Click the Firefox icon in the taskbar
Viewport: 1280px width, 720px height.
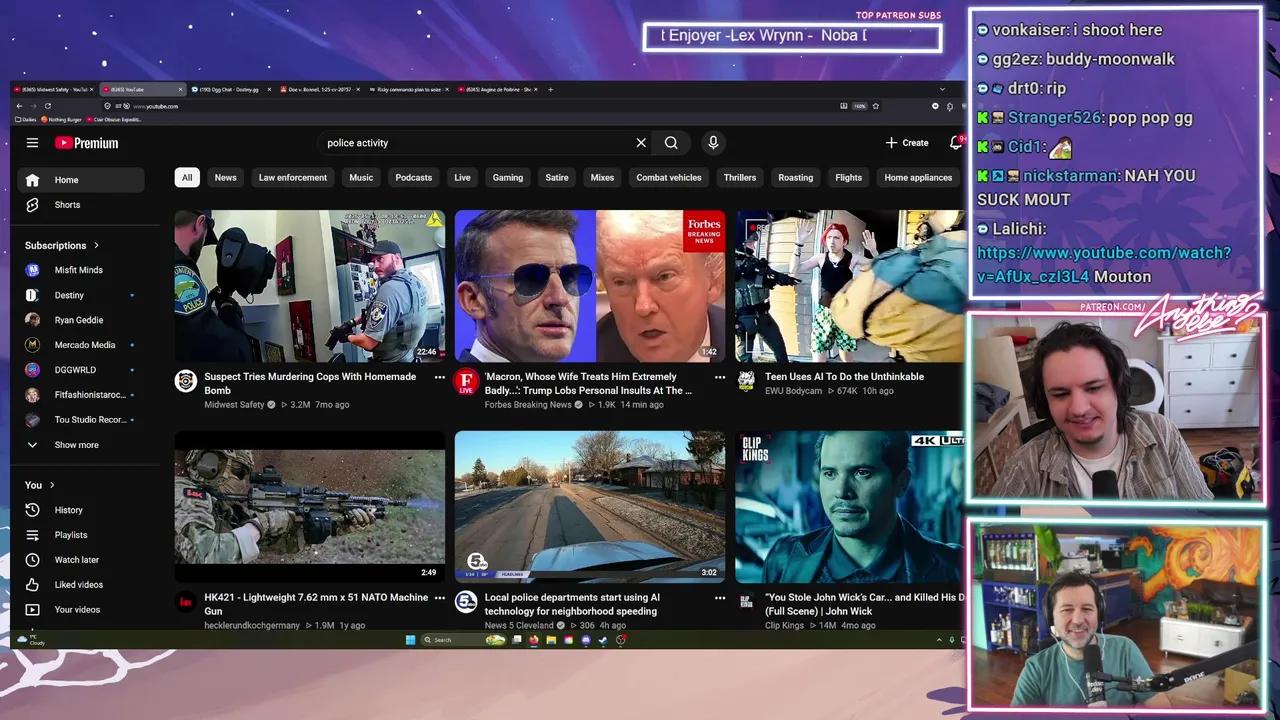pos(533,640)
